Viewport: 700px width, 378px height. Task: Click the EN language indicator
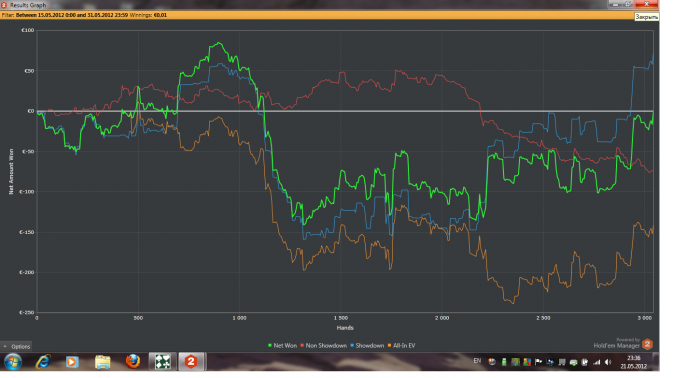pyautogui.click(x=477, y=361)
